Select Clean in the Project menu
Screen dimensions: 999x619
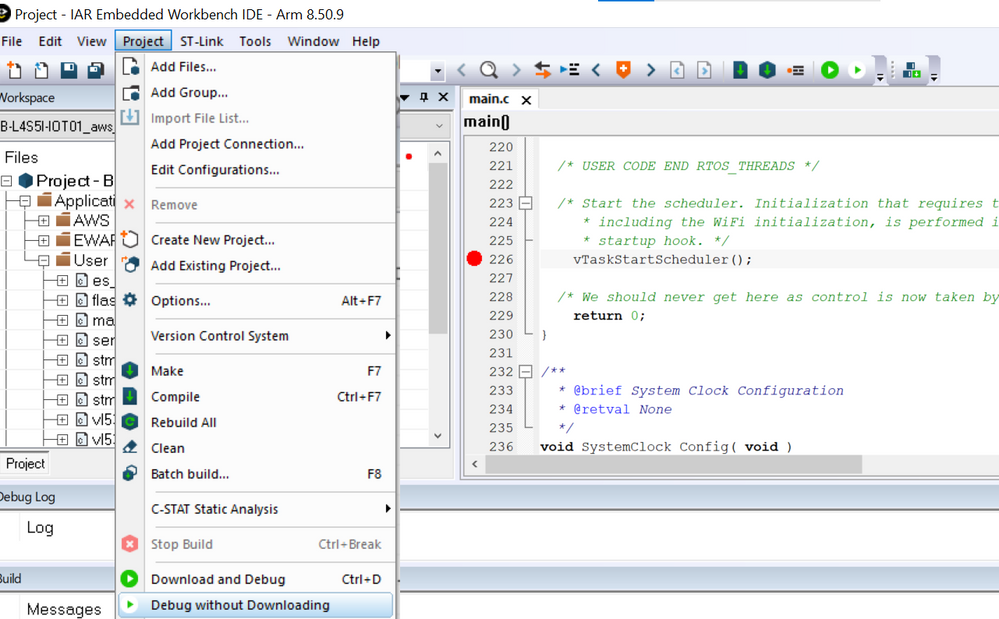[256, 448]
